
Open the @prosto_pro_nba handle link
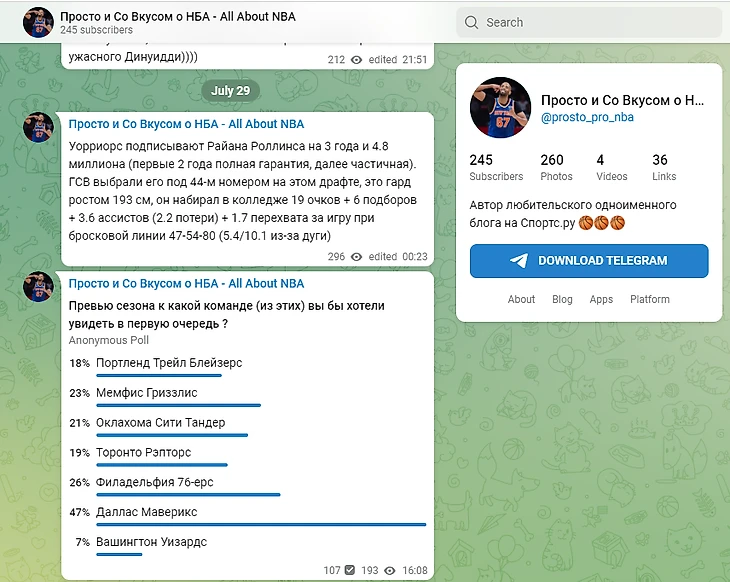click(587, 117)
